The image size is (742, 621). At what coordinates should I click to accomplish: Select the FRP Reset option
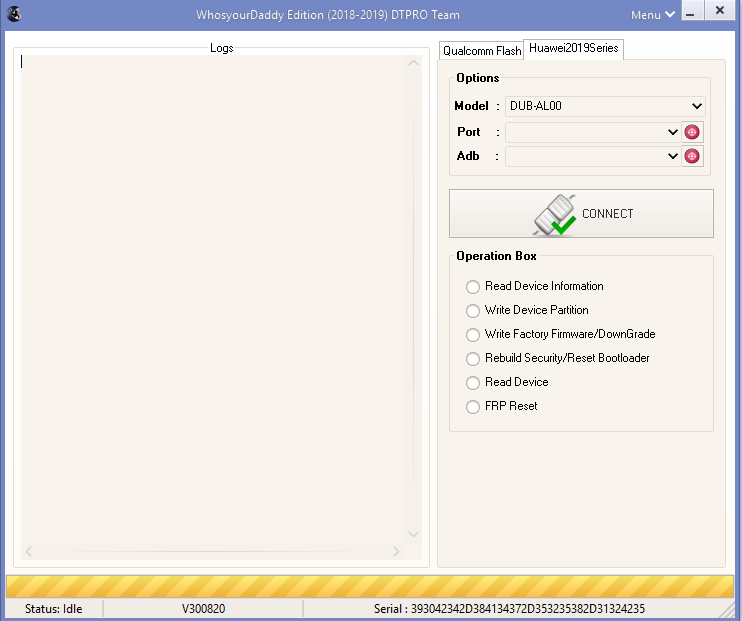tap(502, 406)
